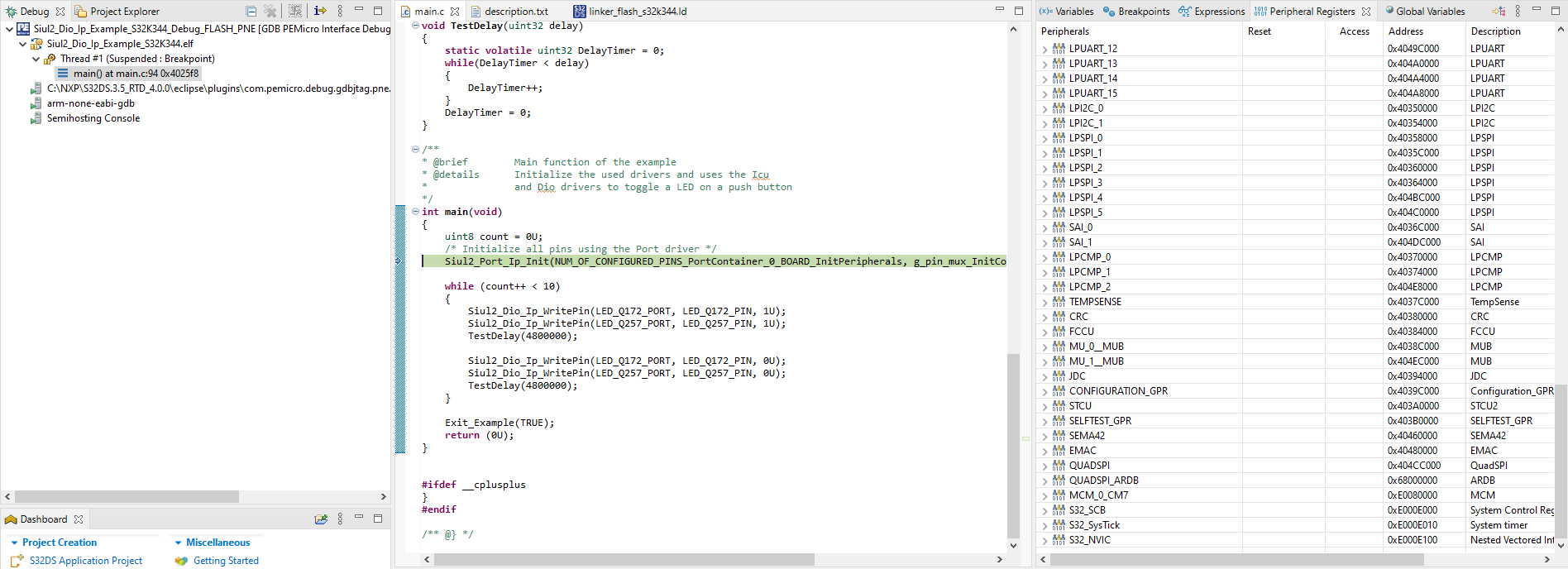Collapse Project Creation dashboard section

click(x=14, y=543)
